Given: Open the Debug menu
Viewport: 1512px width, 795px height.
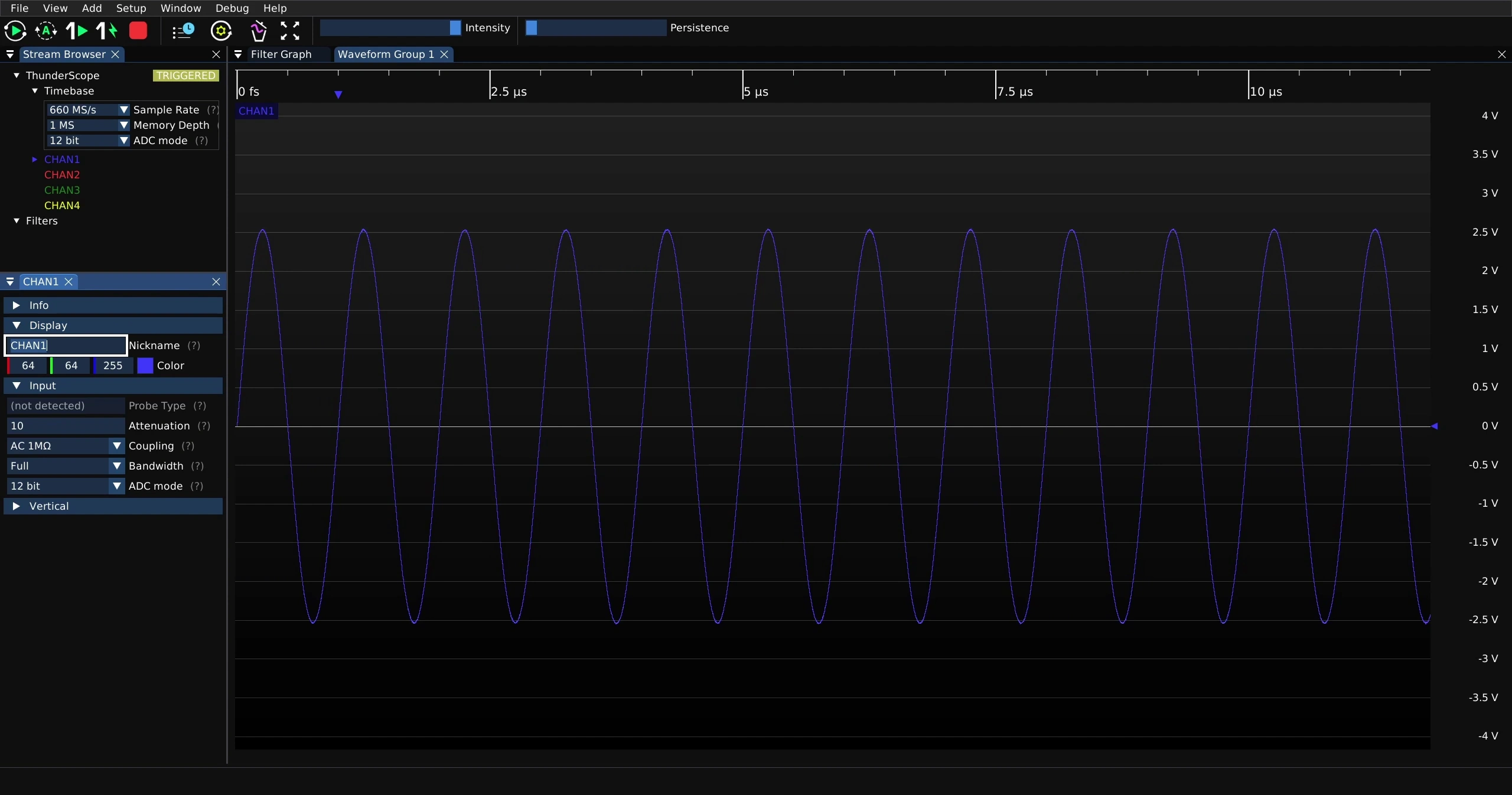Looking at the screenshot, I should [232, 8].
